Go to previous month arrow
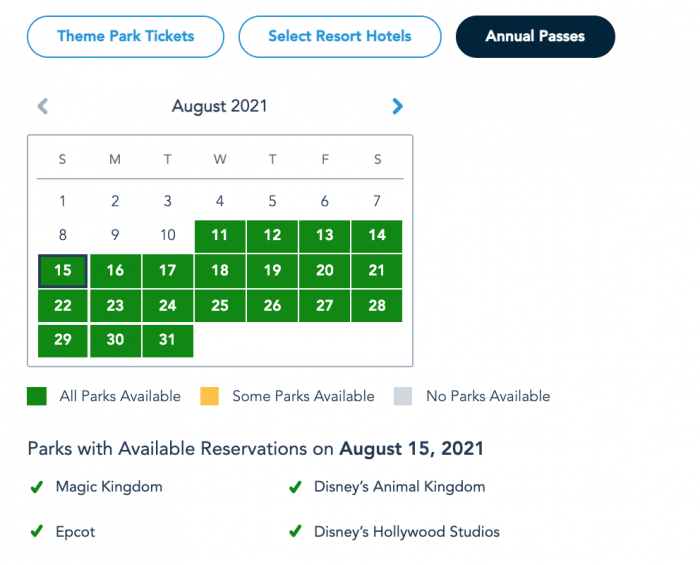Image resolution: width=700 pixels, height=565 pixels. [x=43, y=106]
